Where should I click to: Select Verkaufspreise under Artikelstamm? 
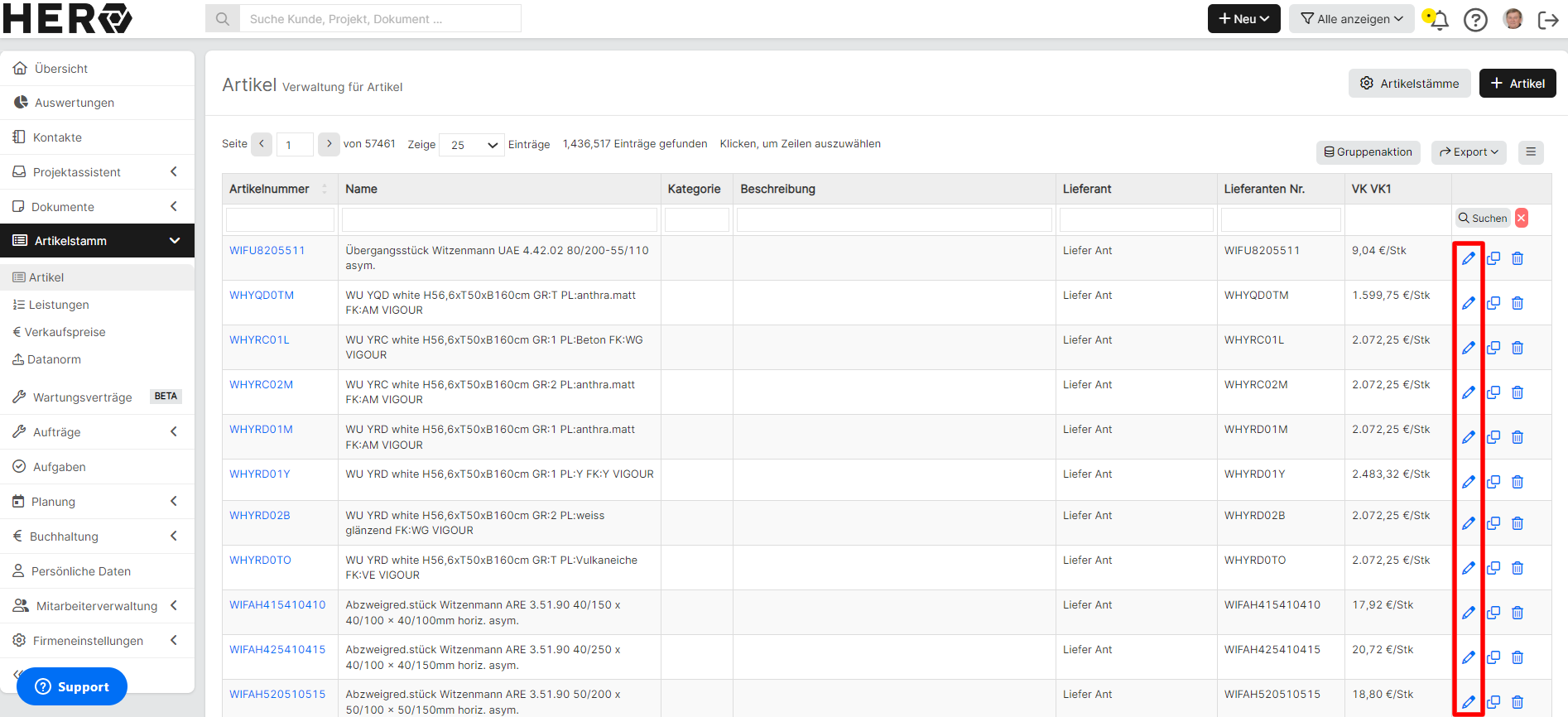97,332
